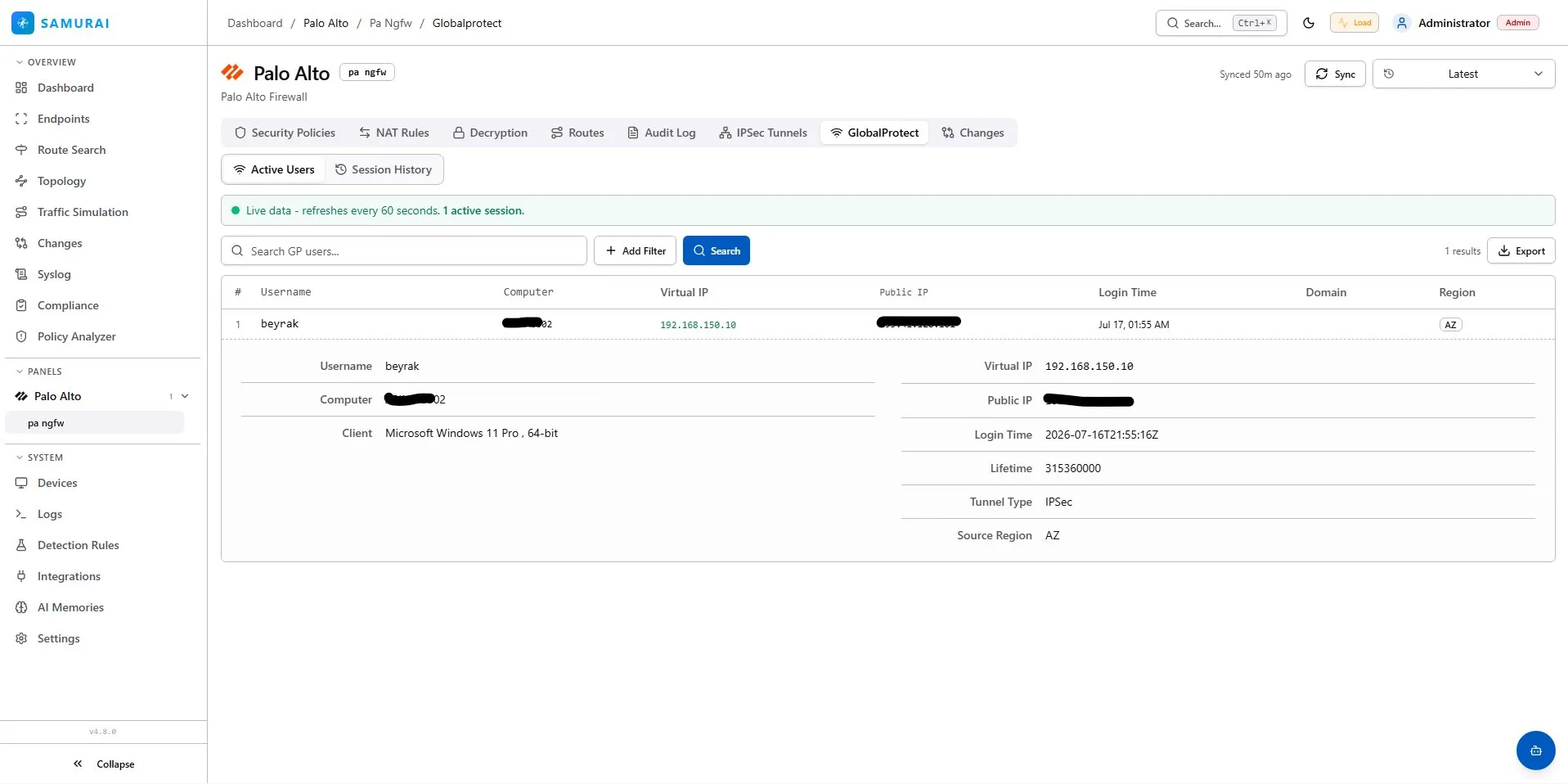Open the Latest version dropdown
This screenshot has width=1568, height=784.
point(1463,74)
